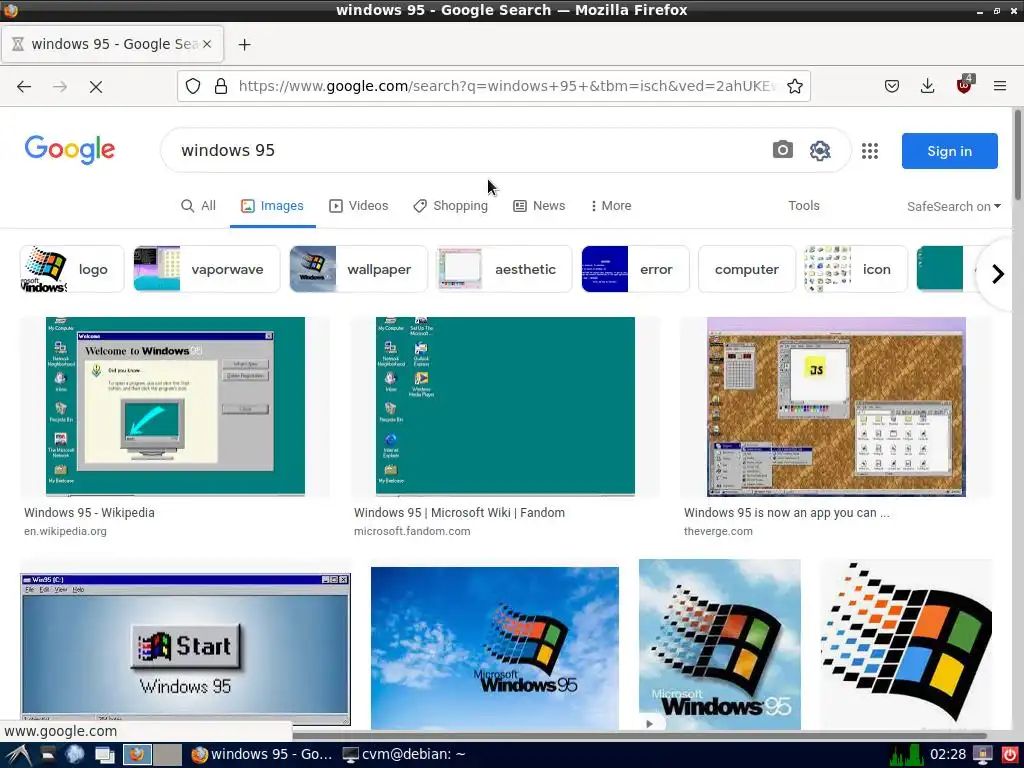Select the Images tab
This screenshot has height=768, width=1024.
(272, 206)
